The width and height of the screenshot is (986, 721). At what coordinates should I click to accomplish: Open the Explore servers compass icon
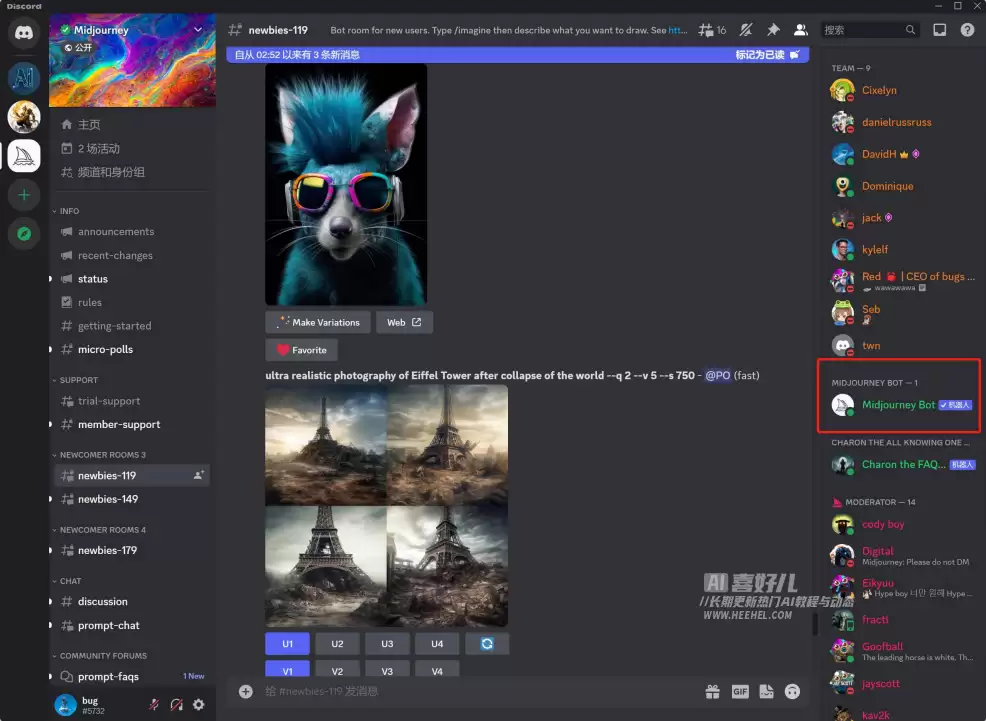coord(24,234)
